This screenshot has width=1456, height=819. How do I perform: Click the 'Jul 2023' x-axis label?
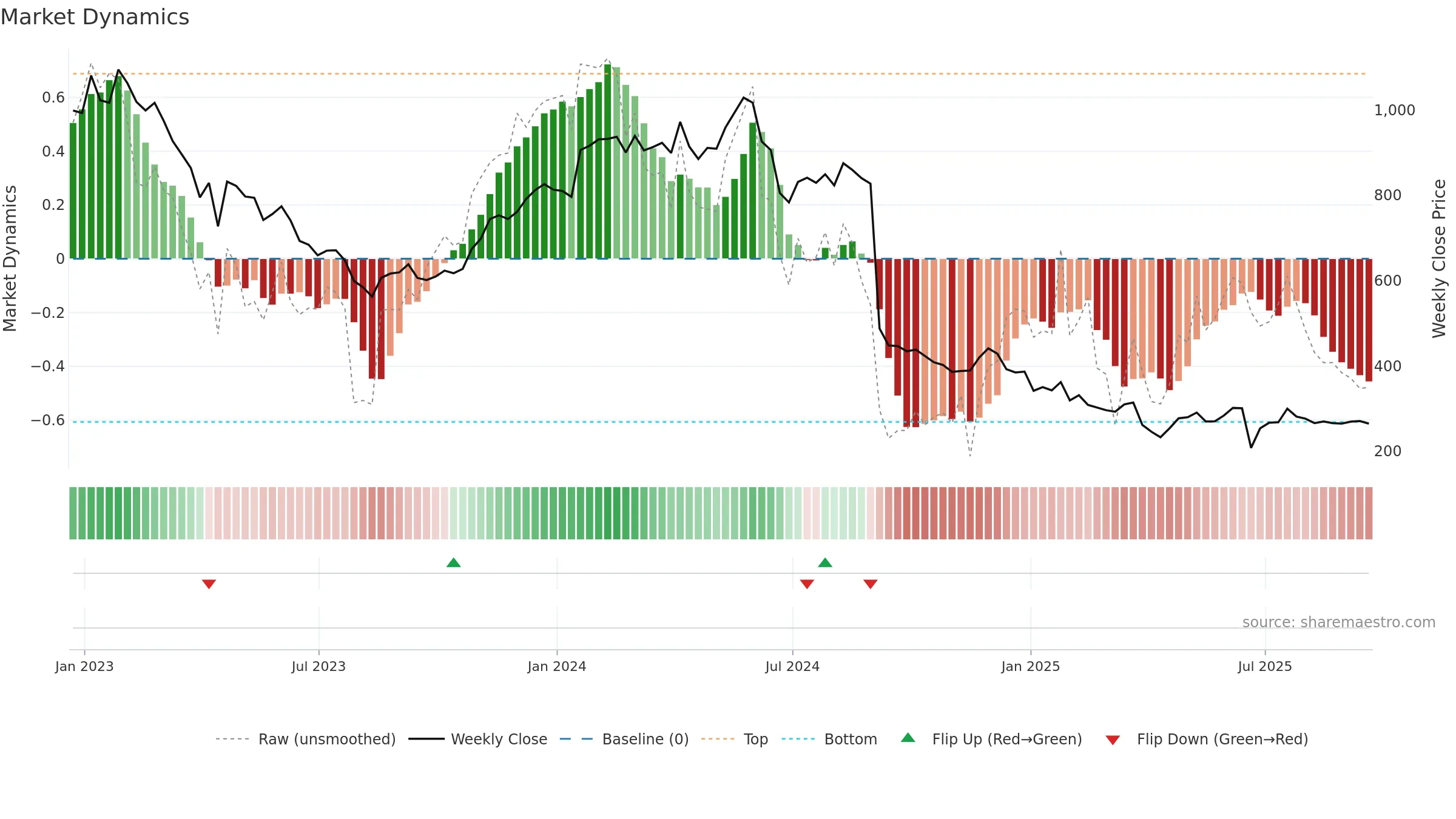(318, 666)
